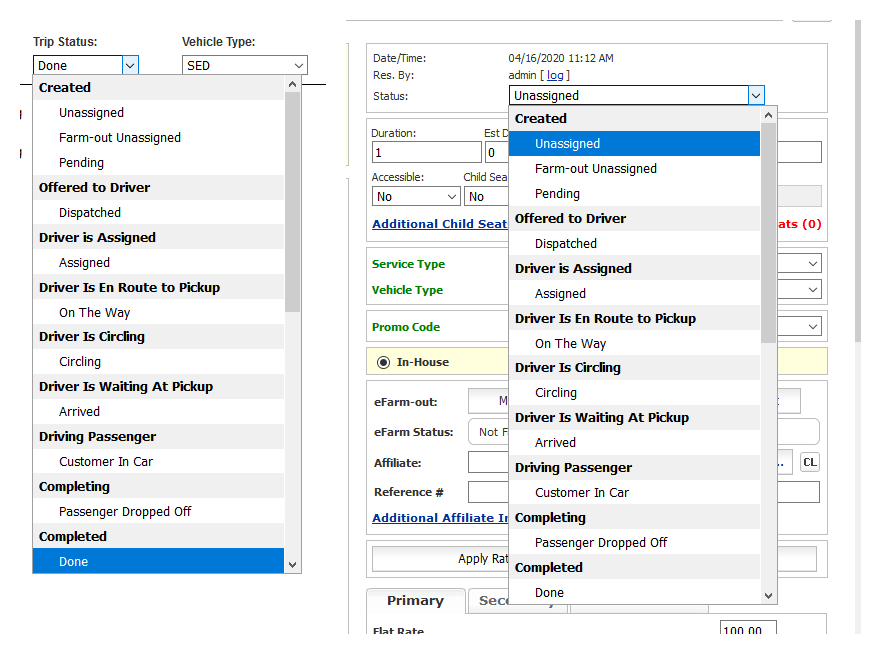This screenshot has width=881, height=654.
Task: Click the CL button beside Affiliate field
Action: pyautogui.click(x=810, y=462)
